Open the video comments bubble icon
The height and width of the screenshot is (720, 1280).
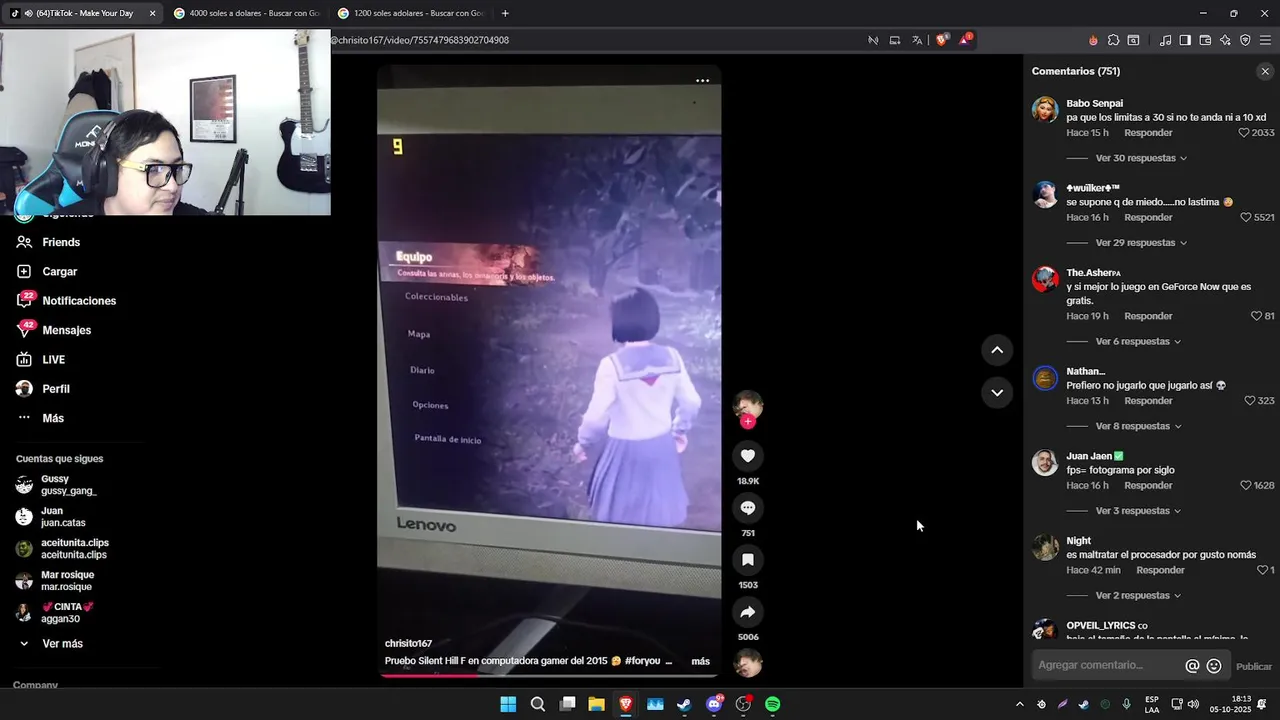point(747,508)
